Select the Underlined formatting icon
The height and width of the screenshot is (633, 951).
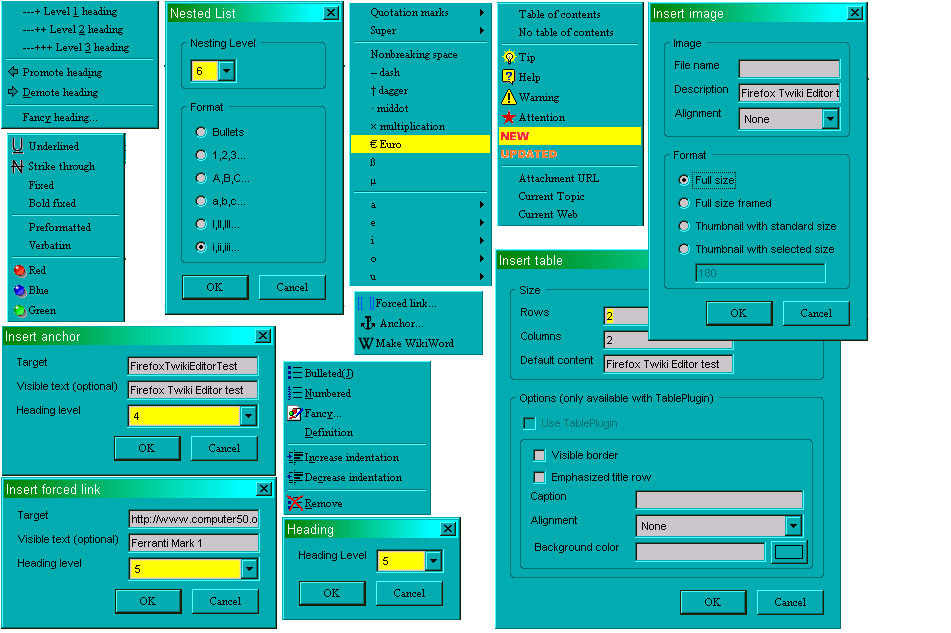tap(18, 146)
